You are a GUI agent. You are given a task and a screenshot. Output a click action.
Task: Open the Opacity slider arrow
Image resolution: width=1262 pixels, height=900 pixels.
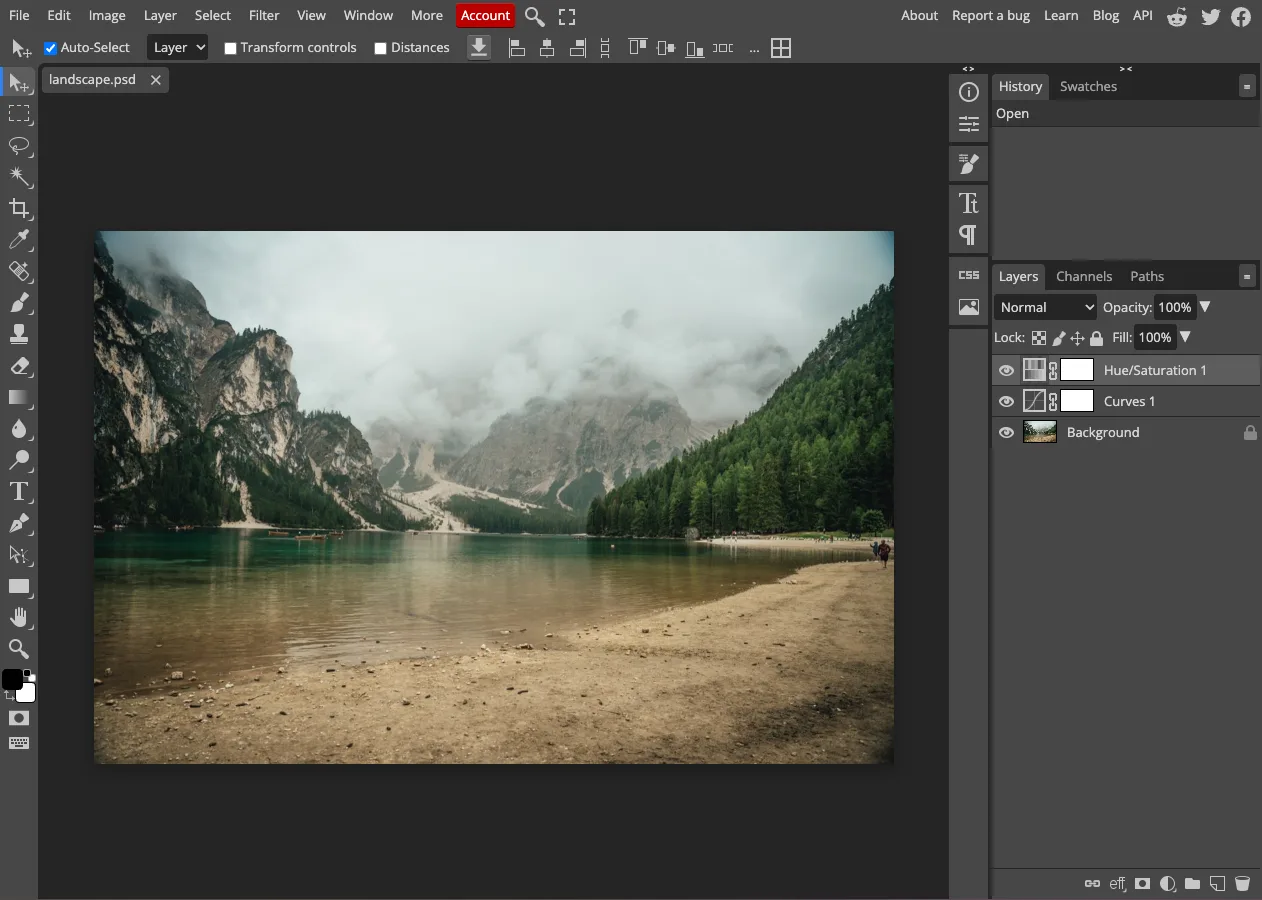pos(1204,307)
